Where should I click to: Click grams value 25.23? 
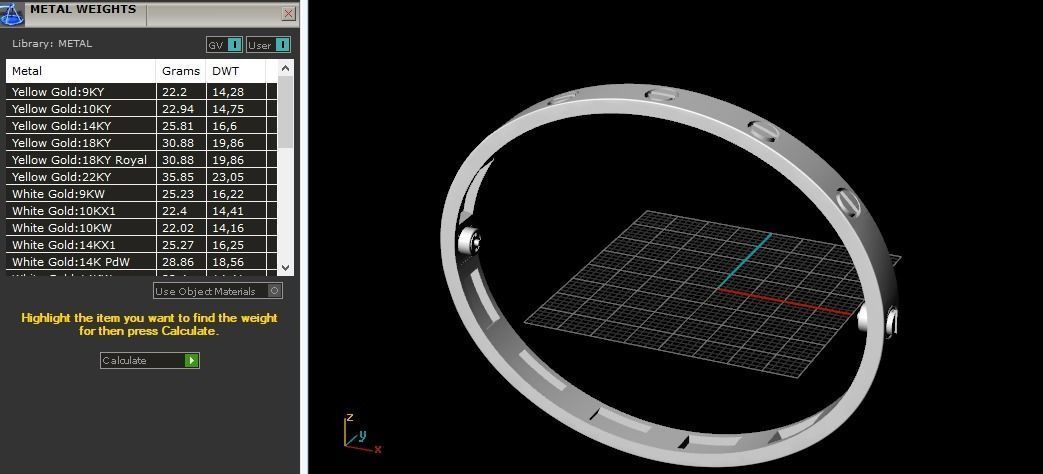coord(177,194)
